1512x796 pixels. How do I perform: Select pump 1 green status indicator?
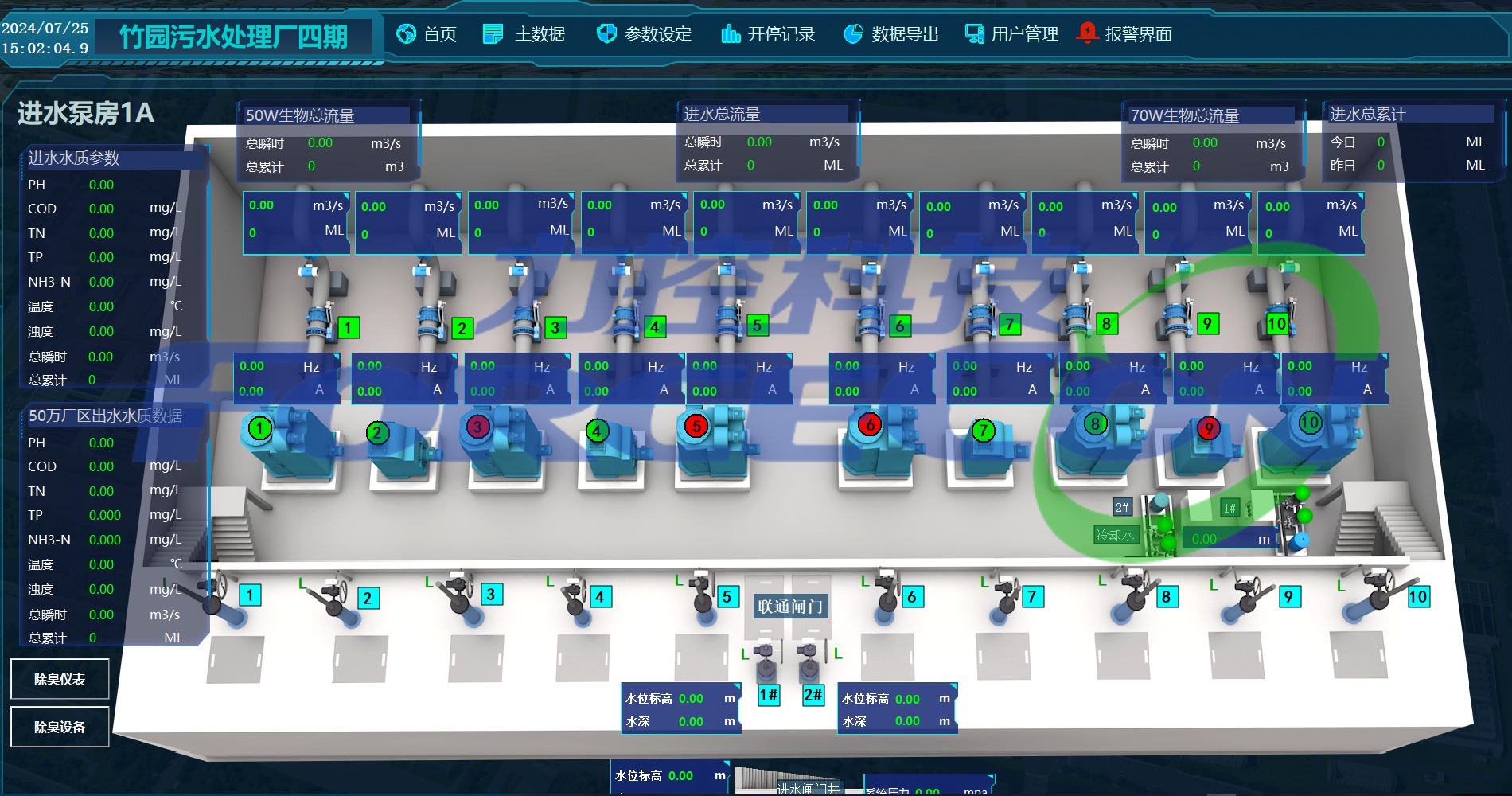tap(259, 428)
